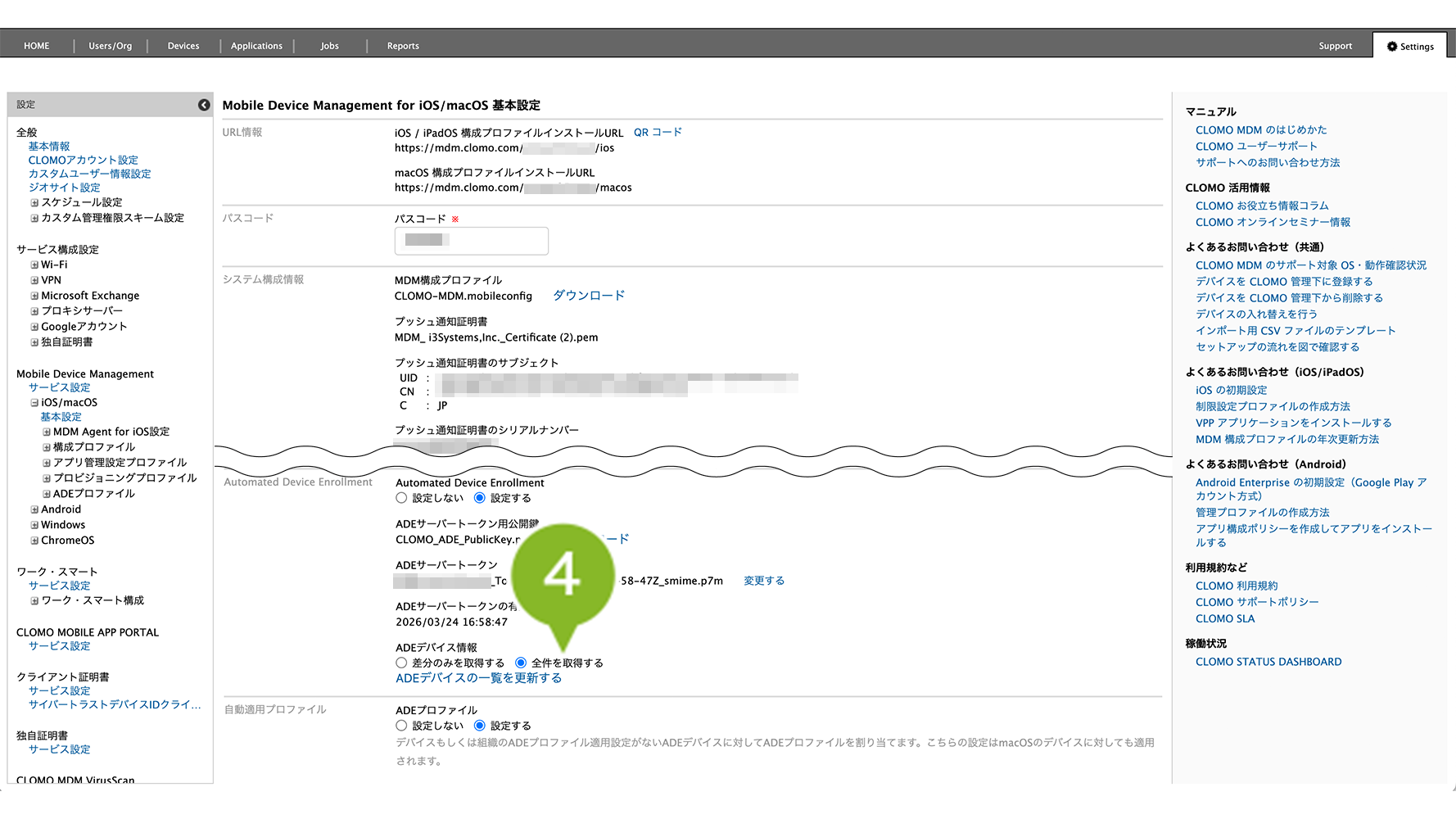Image resolution: width=1456 pixels, height=819 pixels.
Task: Click ADEデバイスの一覧を更新する link
Action: pos(479,678)
